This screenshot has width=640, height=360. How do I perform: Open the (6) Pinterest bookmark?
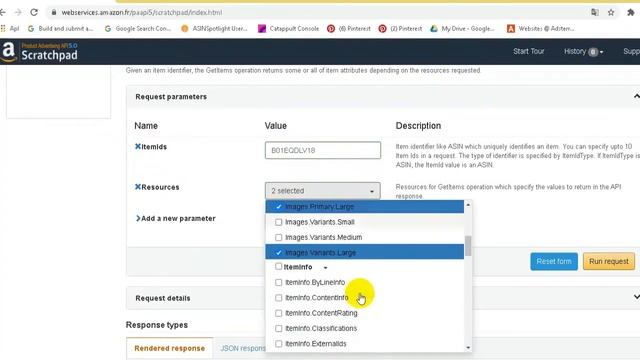coord(349,29)
